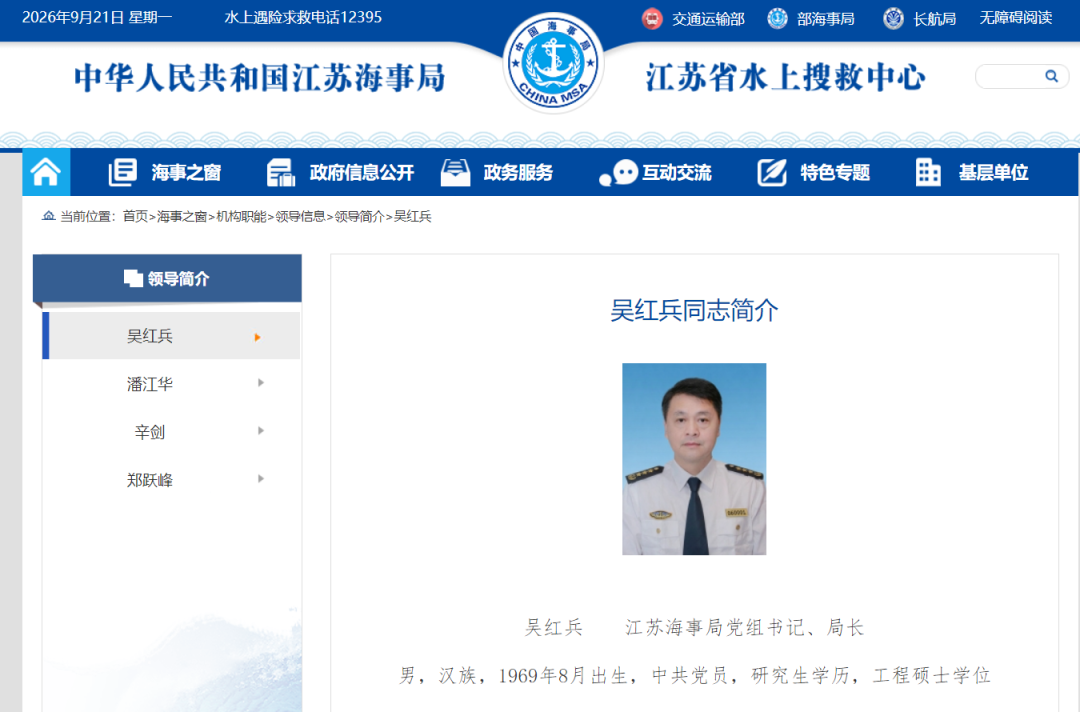Click the 领导简介 sidebar header icon
Viewport: 1080px width, 712px height.
tap(133, 278)
